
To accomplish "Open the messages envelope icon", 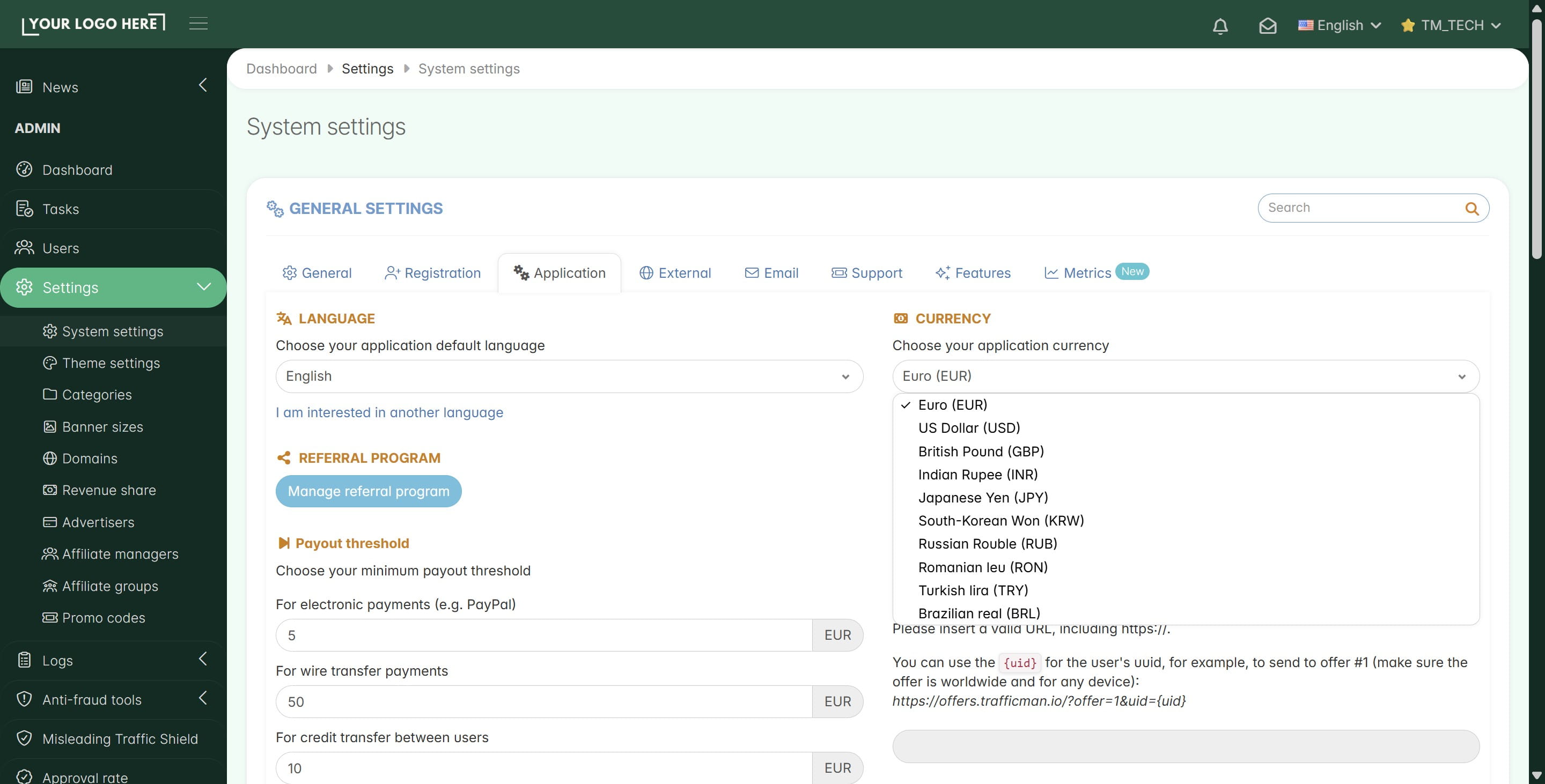I will pos(1267,26).
